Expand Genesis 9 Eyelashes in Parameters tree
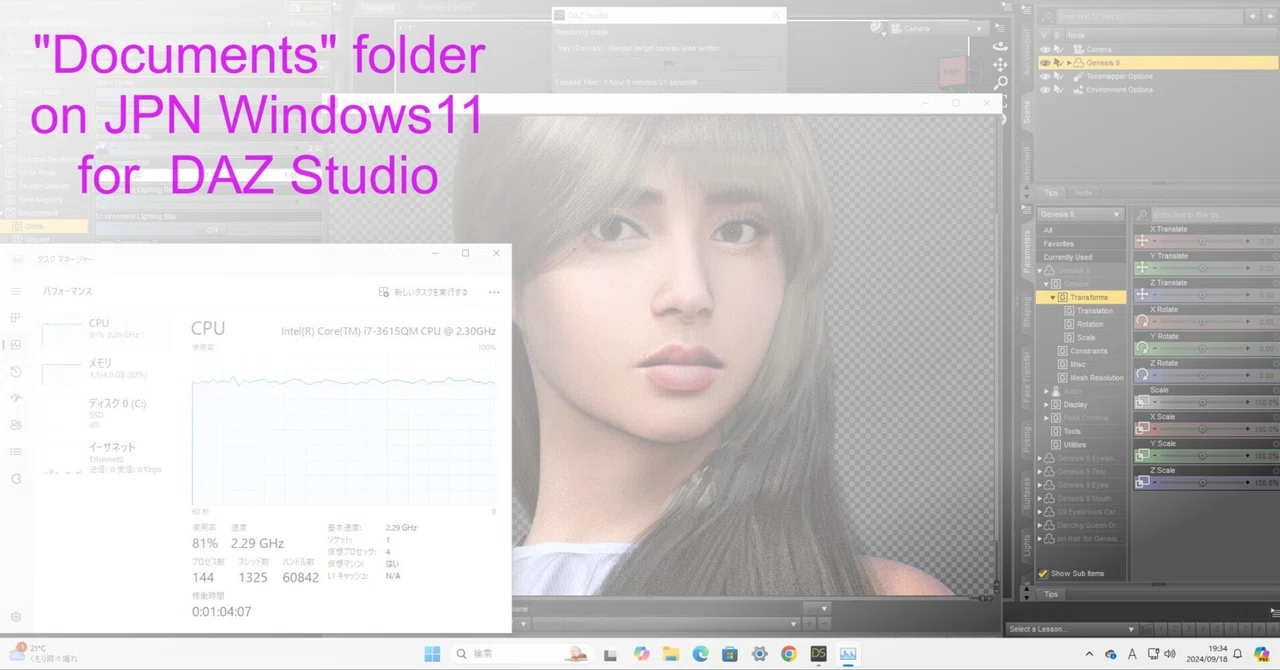 click(1040, 458)
